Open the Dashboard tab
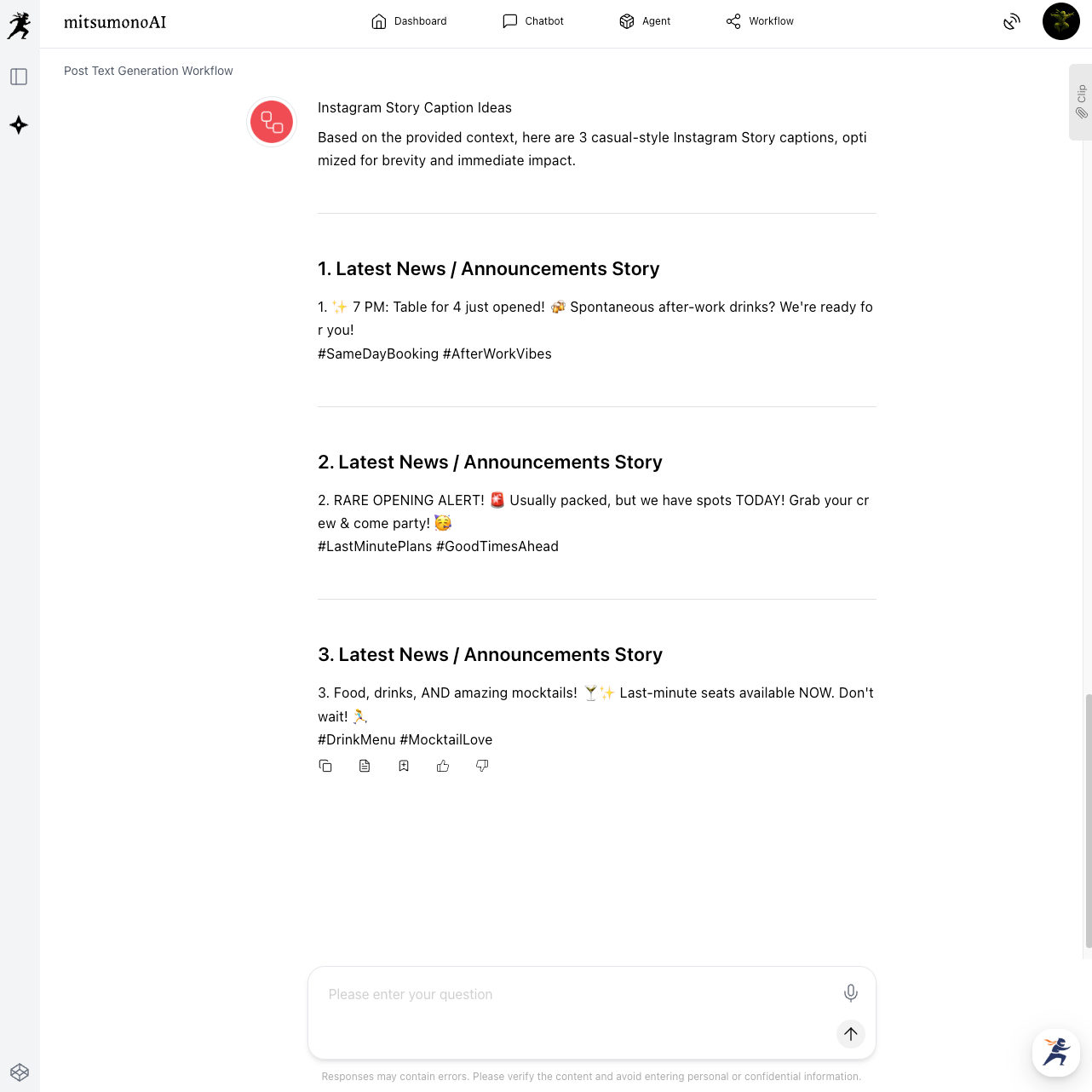Viewport: 1092px width, 1092px height. [x=409, y=21]
